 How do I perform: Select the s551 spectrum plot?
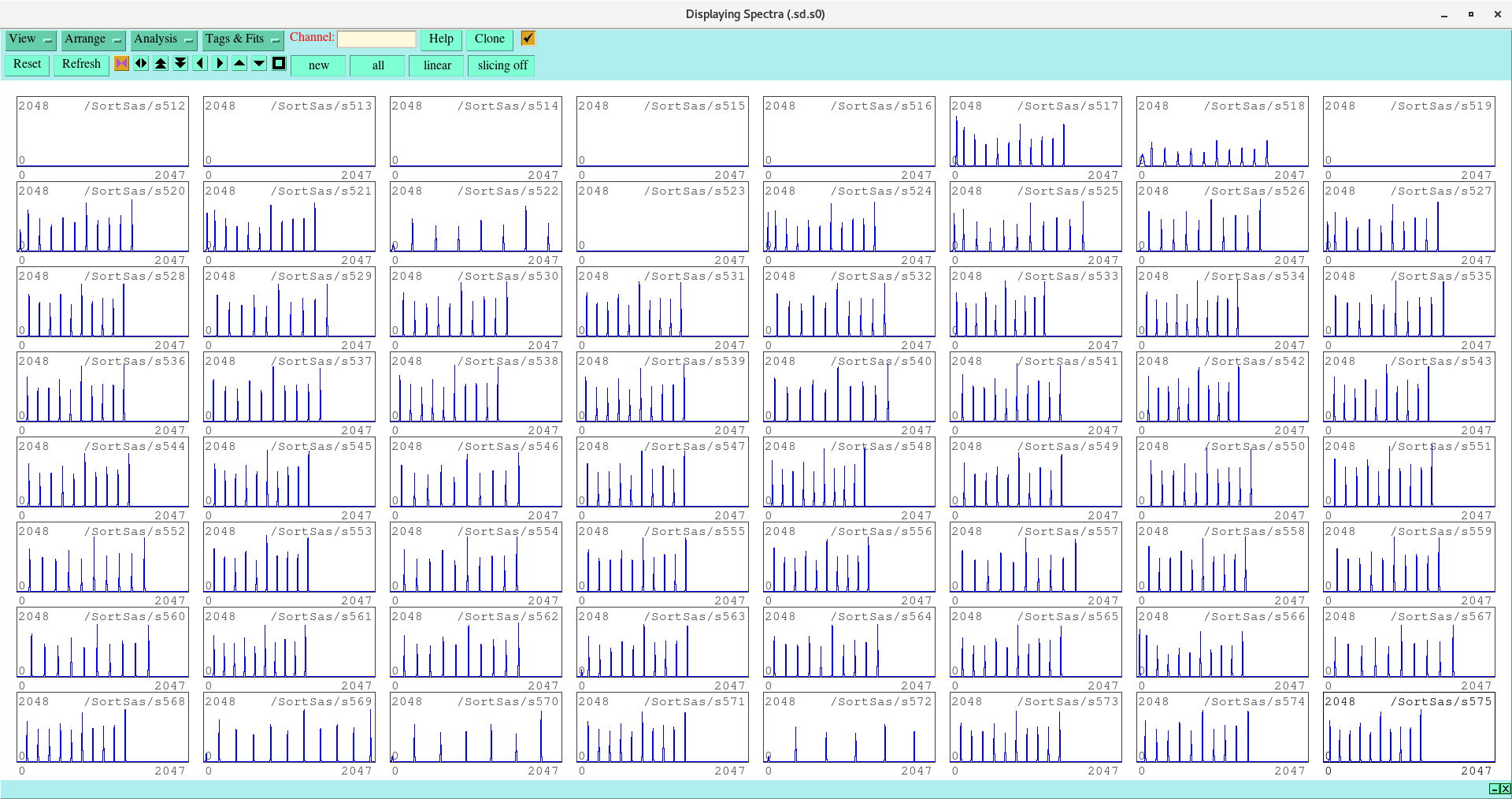[1409, 472]
